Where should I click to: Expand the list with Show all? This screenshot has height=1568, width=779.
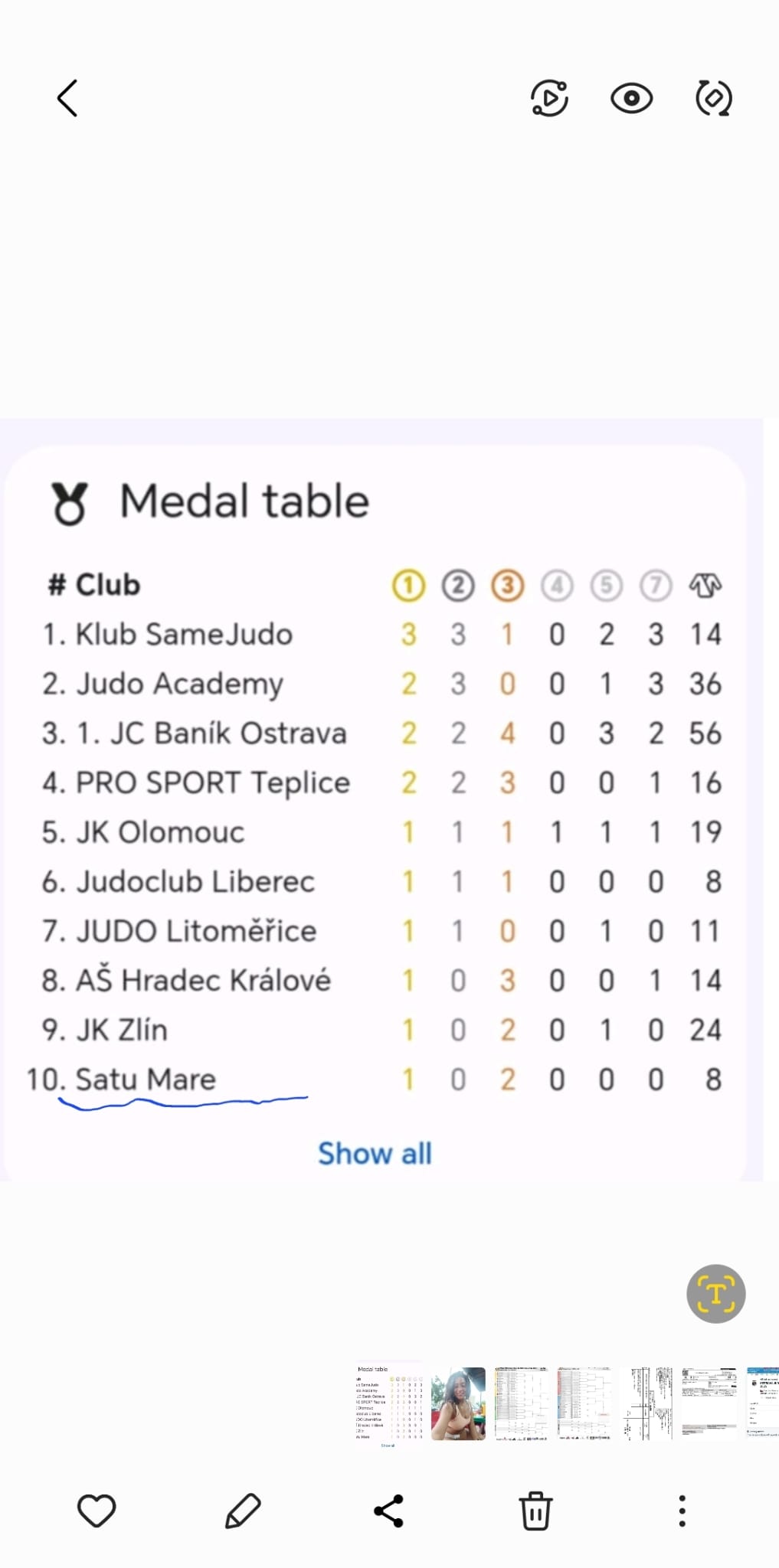coord(375,1153)
